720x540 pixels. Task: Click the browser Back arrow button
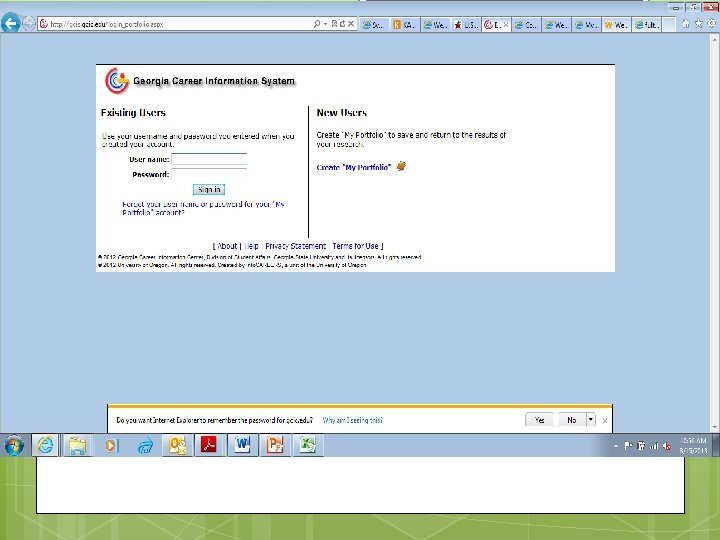tap(11, 23)
